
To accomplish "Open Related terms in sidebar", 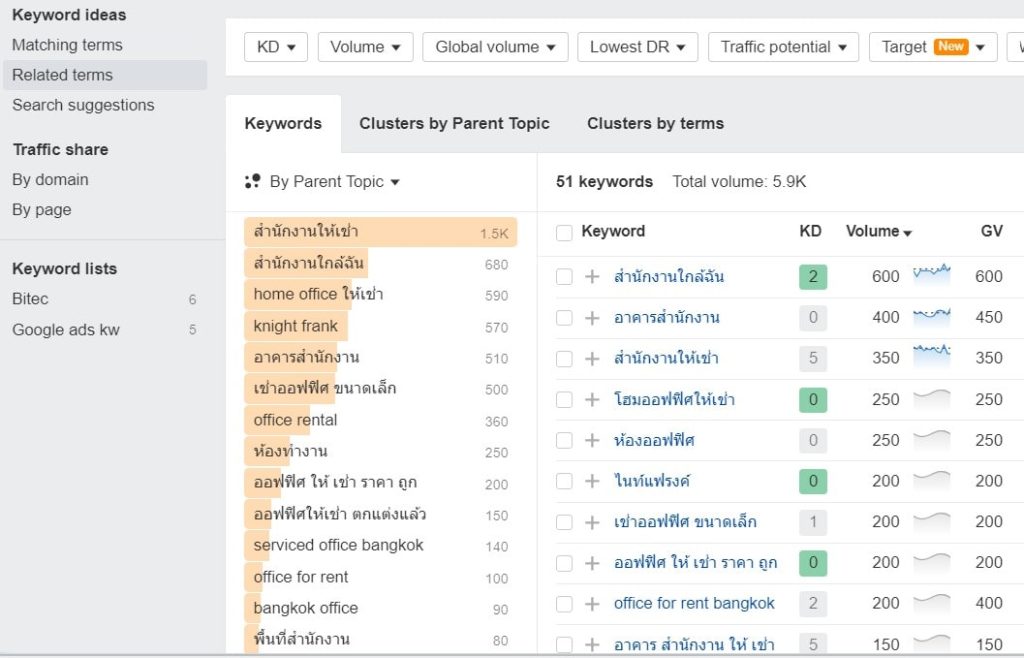I will pos(105,75).
